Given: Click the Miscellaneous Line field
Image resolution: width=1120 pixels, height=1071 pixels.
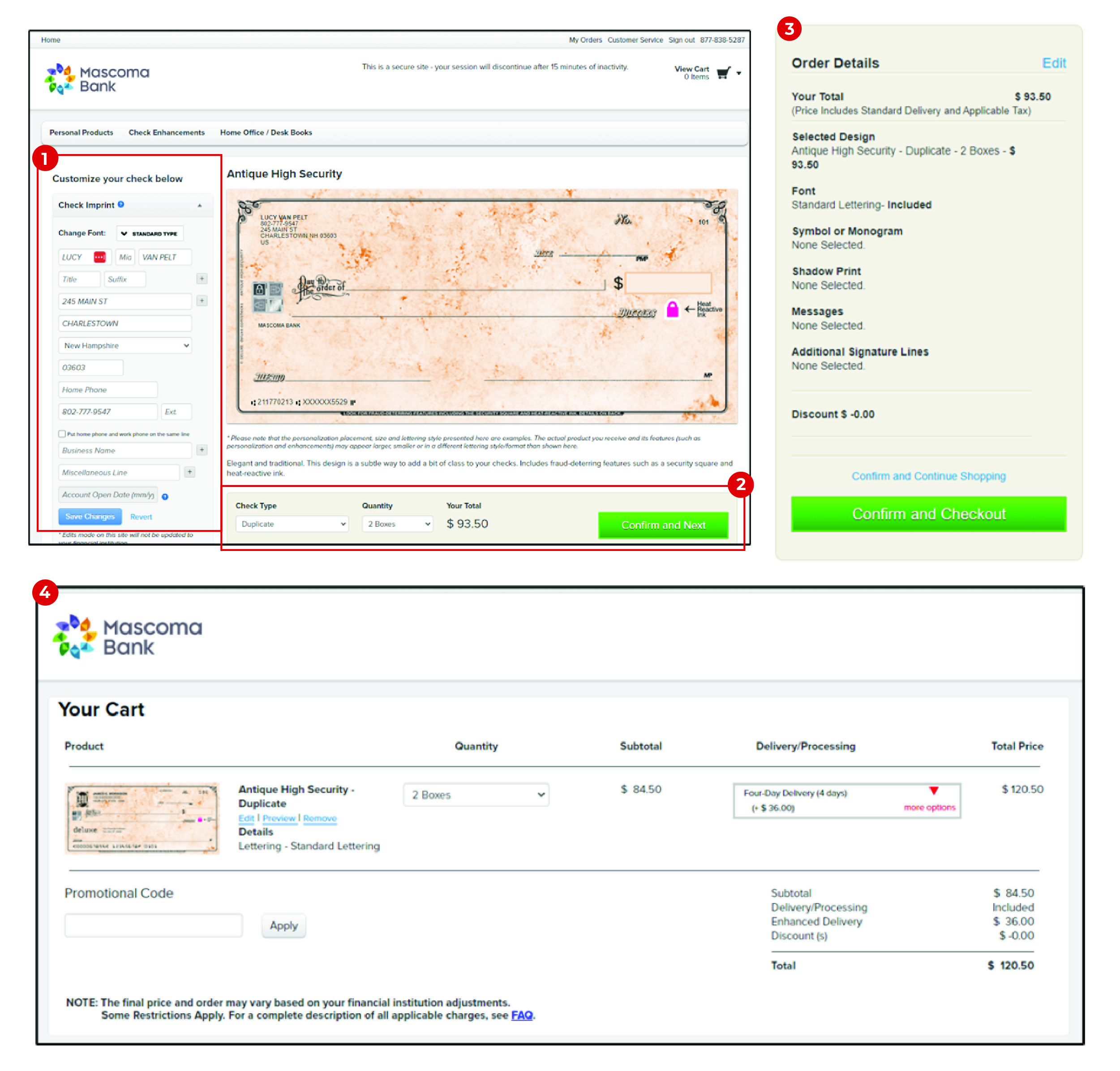Looking at the screenshot, I should [119, 472].
